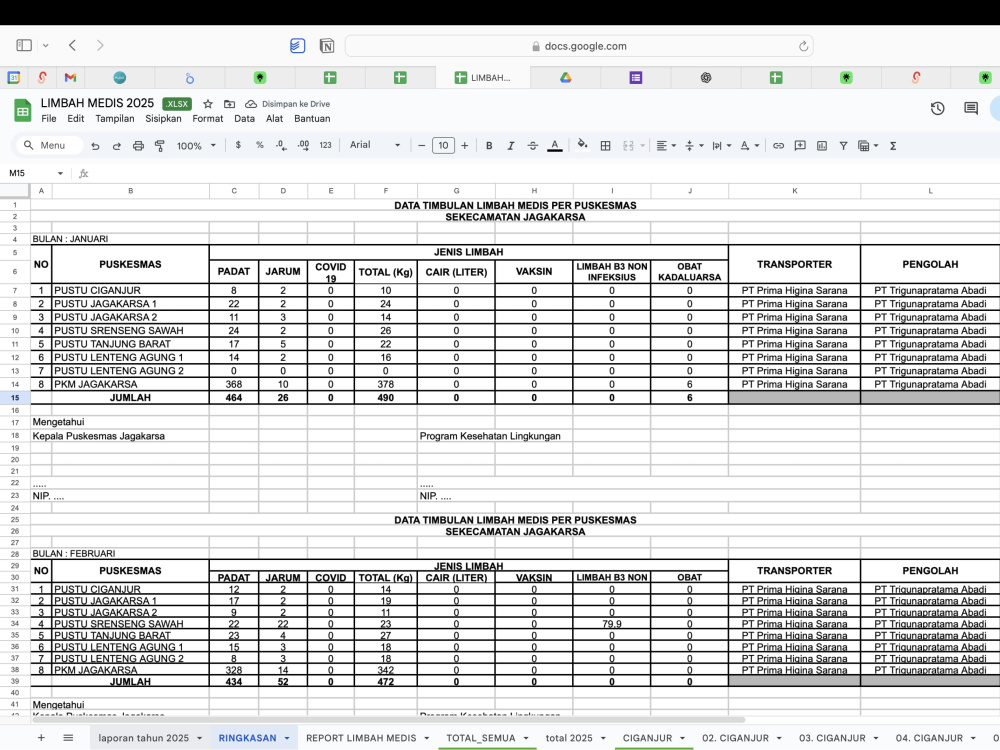Screen dimensions: 1000x750
Task: Reload page in Safari address bar
Action: click(803, 46)
